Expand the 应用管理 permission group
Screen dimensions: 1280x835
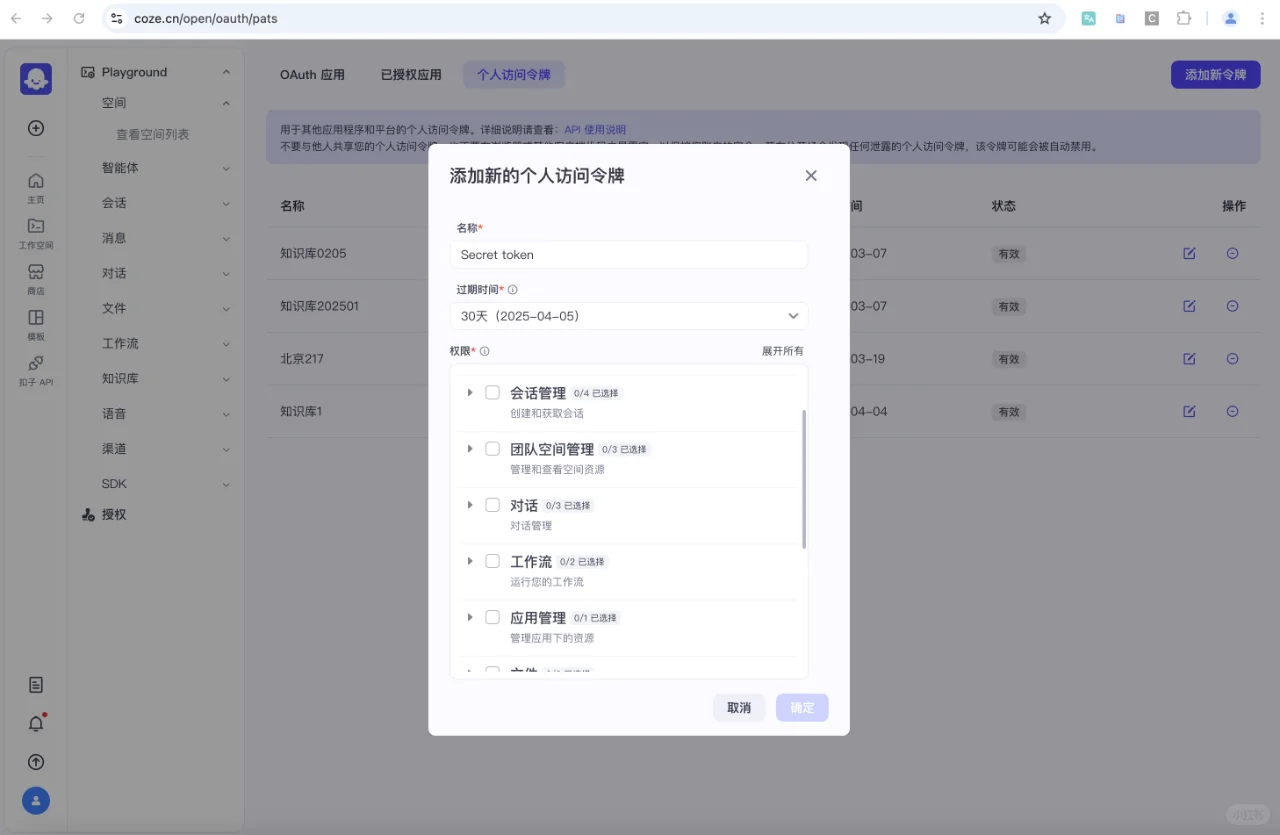470,617
